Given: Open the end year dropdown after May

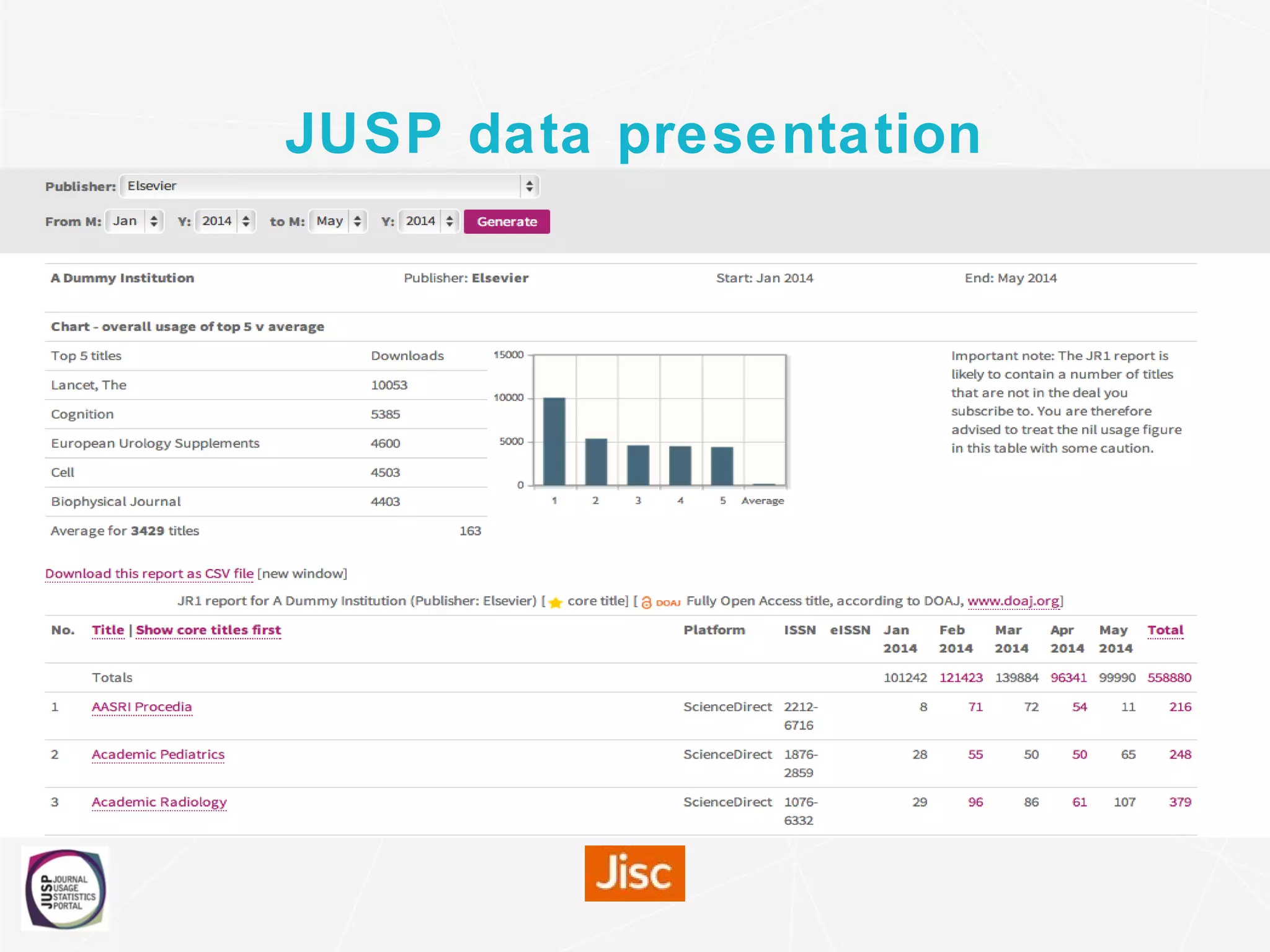Looking at the screenshot, I should [x=429, y=221].
